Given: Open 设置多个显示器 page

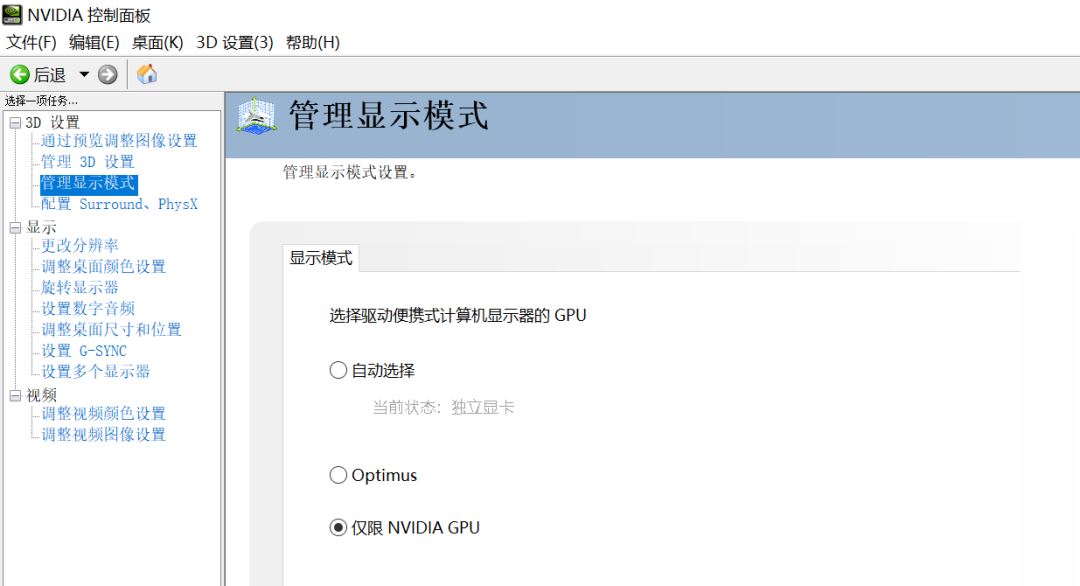Looking at the screenshot, I should tap(96, 372).
